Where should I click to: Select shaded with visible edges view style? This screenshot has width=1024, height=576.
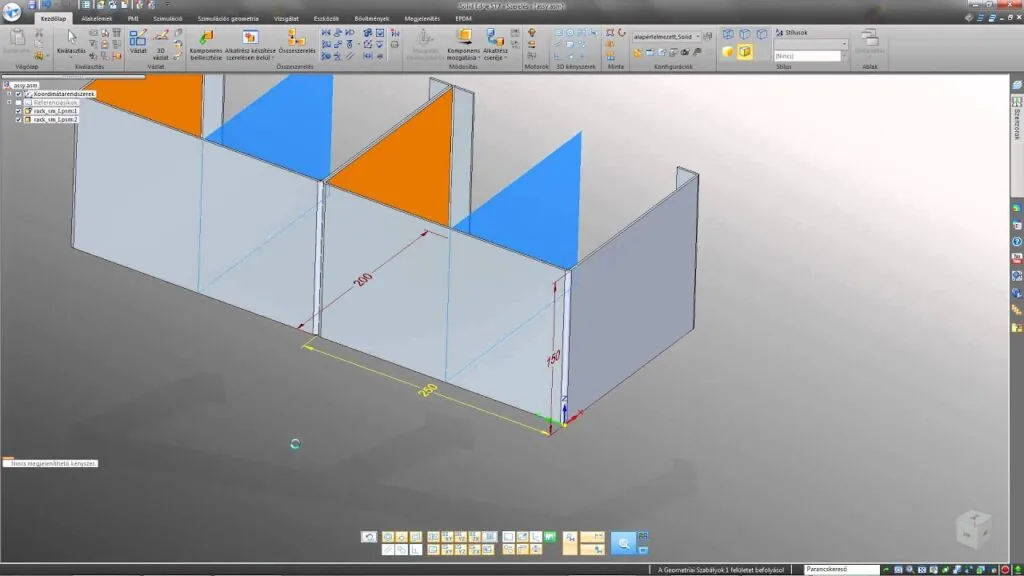[744, 52]
